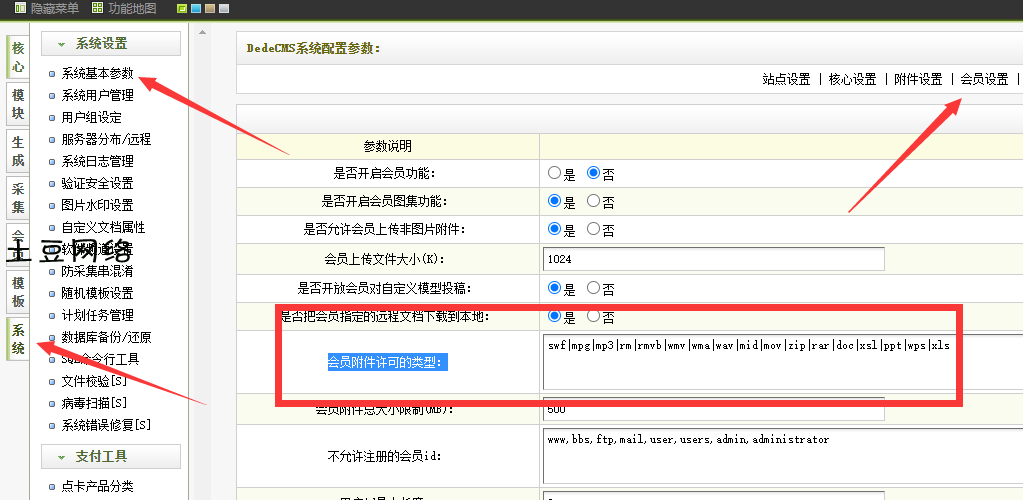Open 病毒扫描[S] in sidebar
The image size is (1023, 500).
[94, 403]
